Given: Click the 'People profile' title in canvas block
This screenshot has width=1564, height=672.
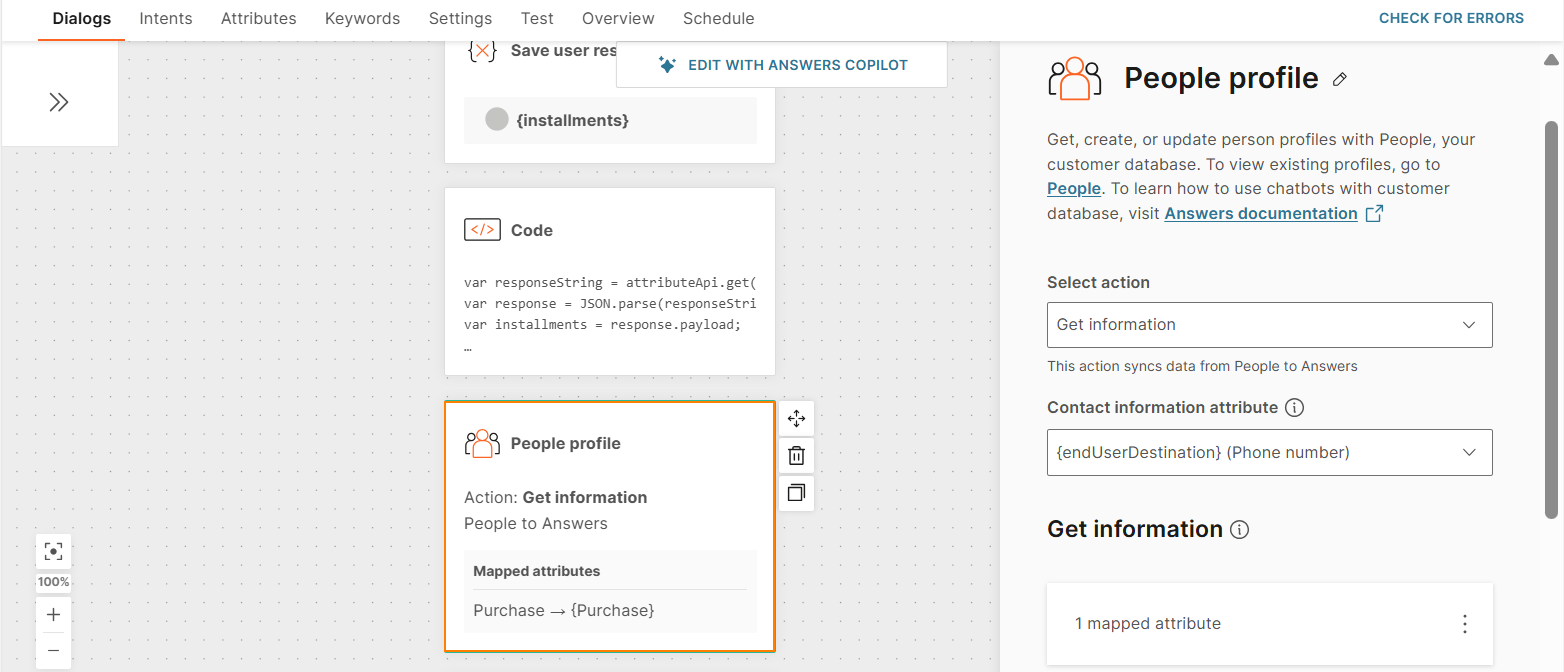Looking at the screenshot, I should tap(566, 444).
